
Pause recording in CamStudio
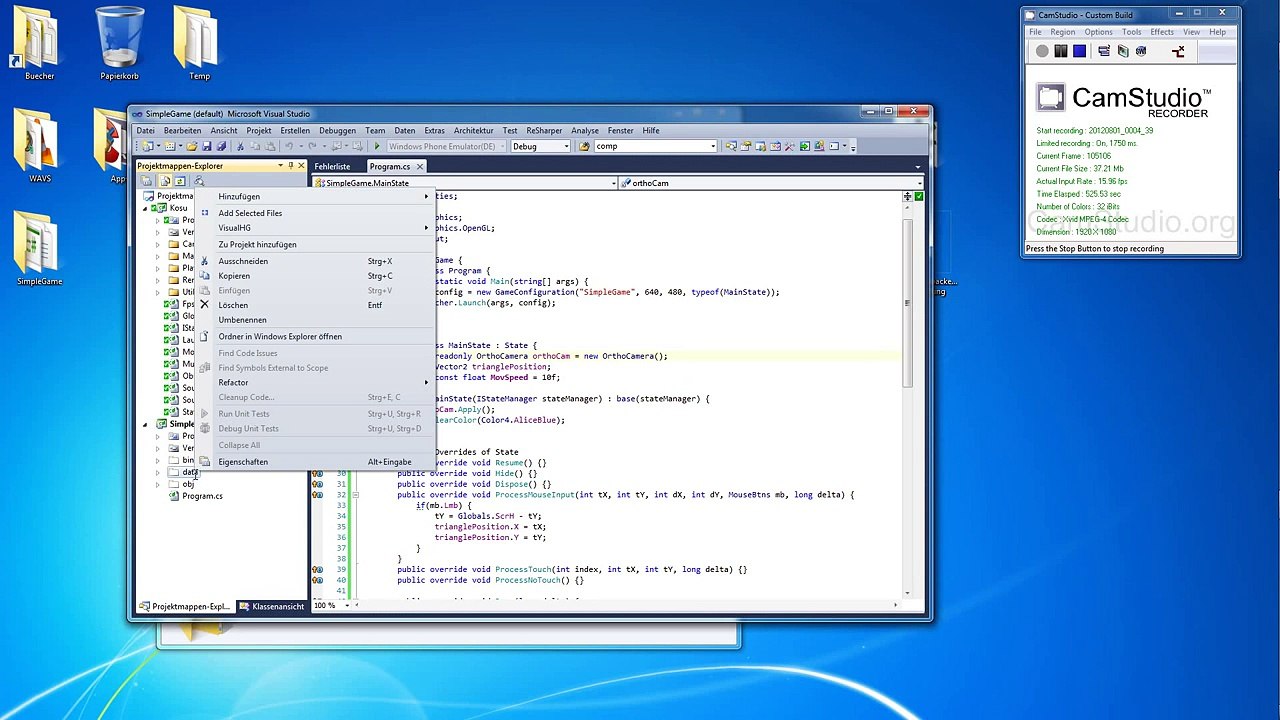pyautogui.click(x=1061, y=51)
